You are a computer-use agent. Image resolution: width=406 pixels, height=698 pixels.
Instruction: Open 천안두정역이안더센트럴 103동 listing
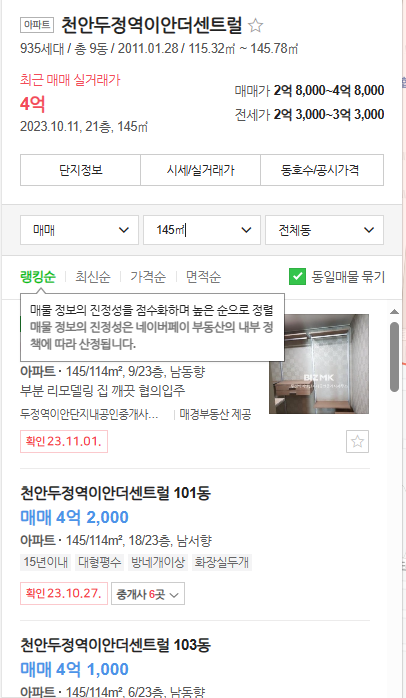click(x=115, y=645)
